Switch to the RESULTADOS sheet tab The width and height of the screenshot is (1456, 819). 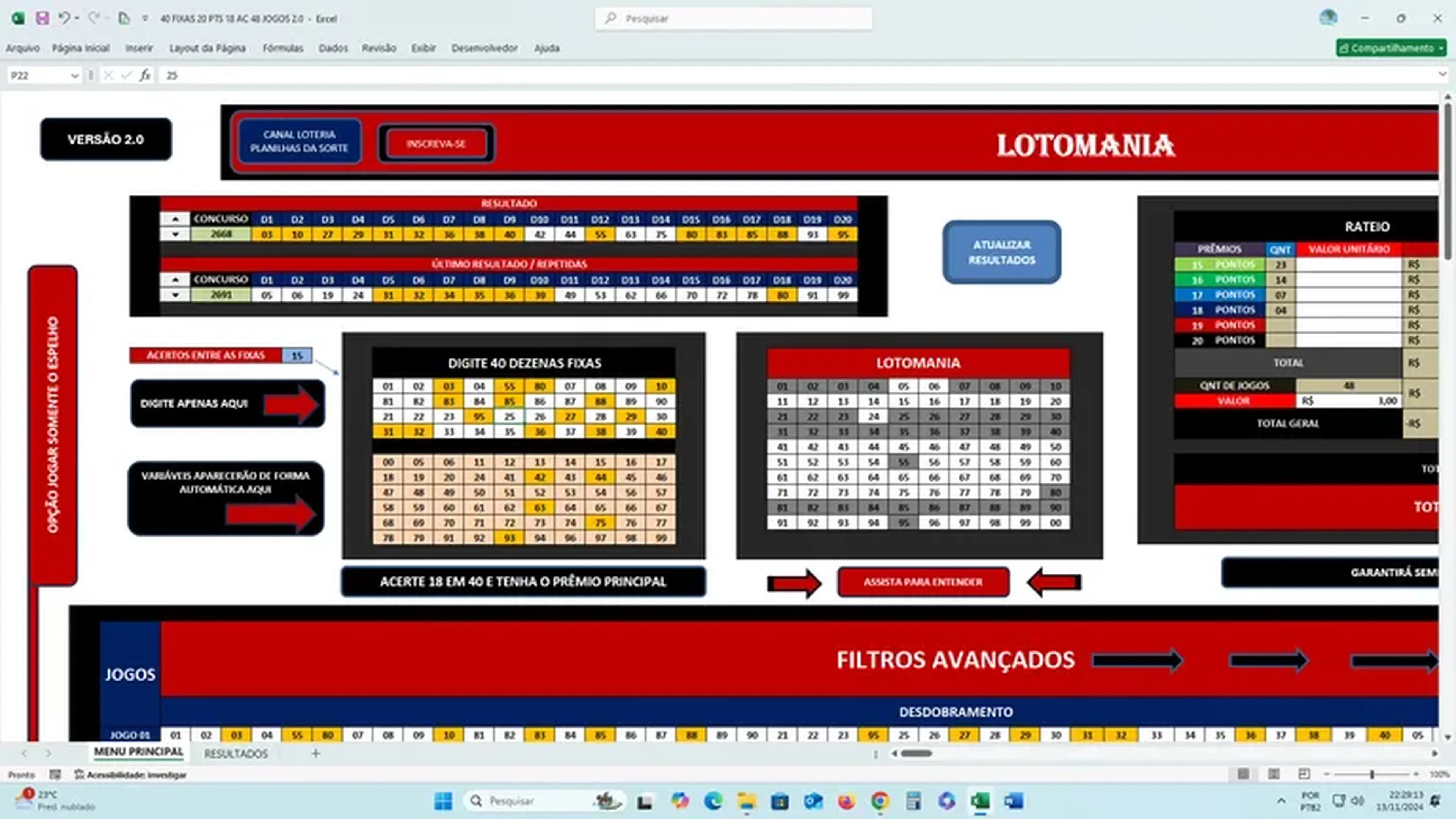(x=236, y=753)
